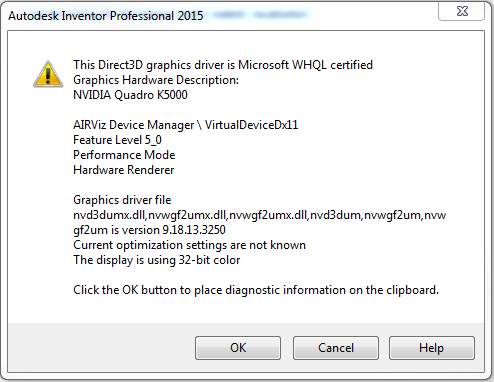
Task: Select the WHQL certified driver line
Action: pos(223,65)
